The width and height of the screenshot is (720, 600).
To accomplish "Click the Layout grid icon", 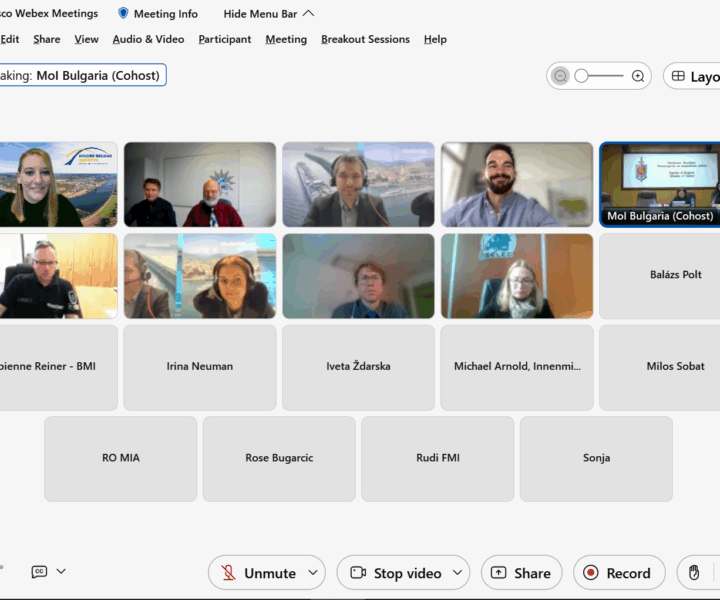I will pyautogui.click(x=678, y=76).
